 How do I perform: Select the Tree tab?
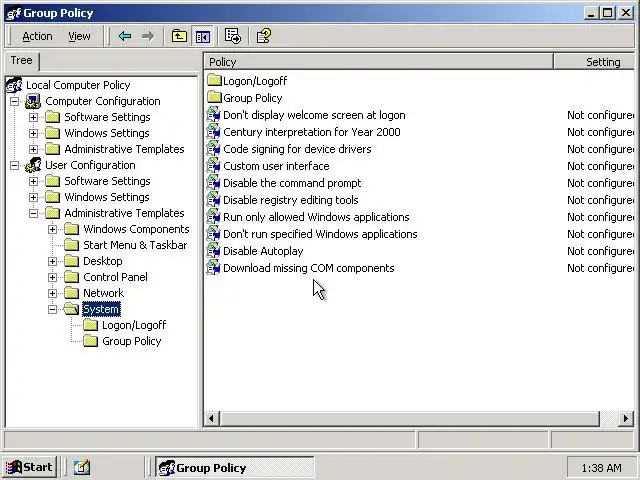[22, 61]
